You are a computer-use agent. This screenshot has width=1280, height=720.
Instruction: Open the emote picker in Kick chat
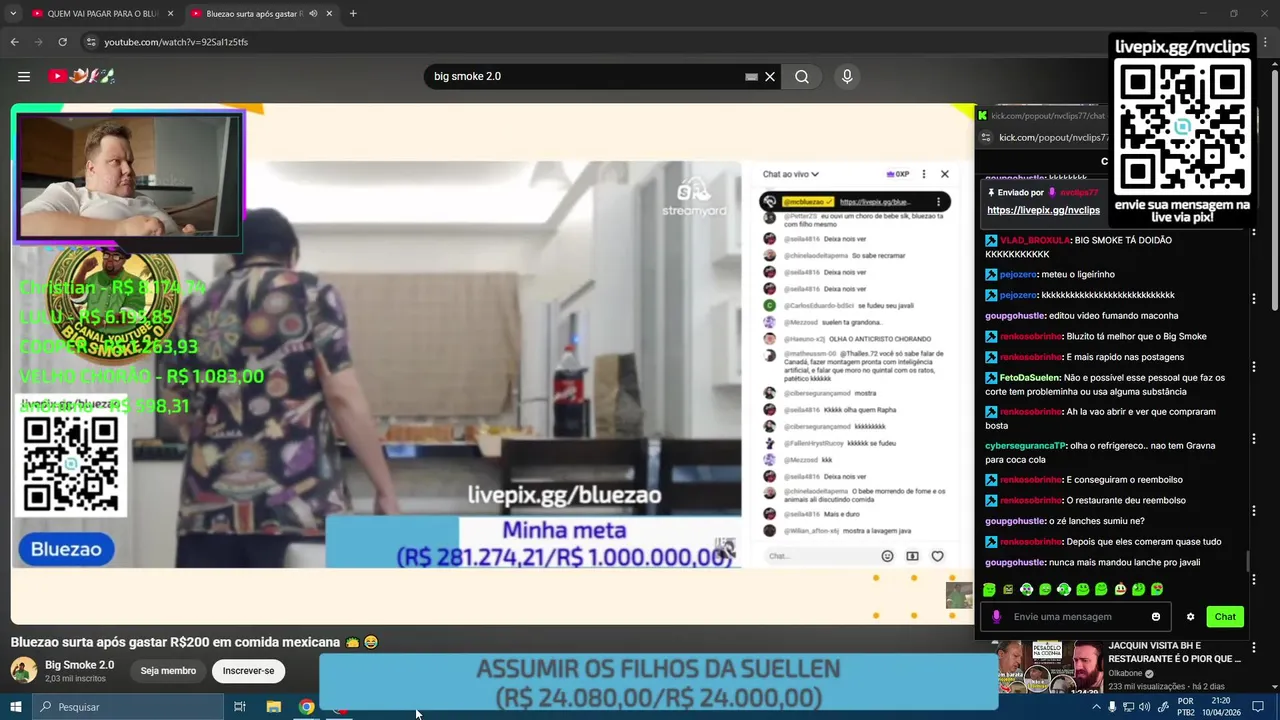[x=1156, y=617]
